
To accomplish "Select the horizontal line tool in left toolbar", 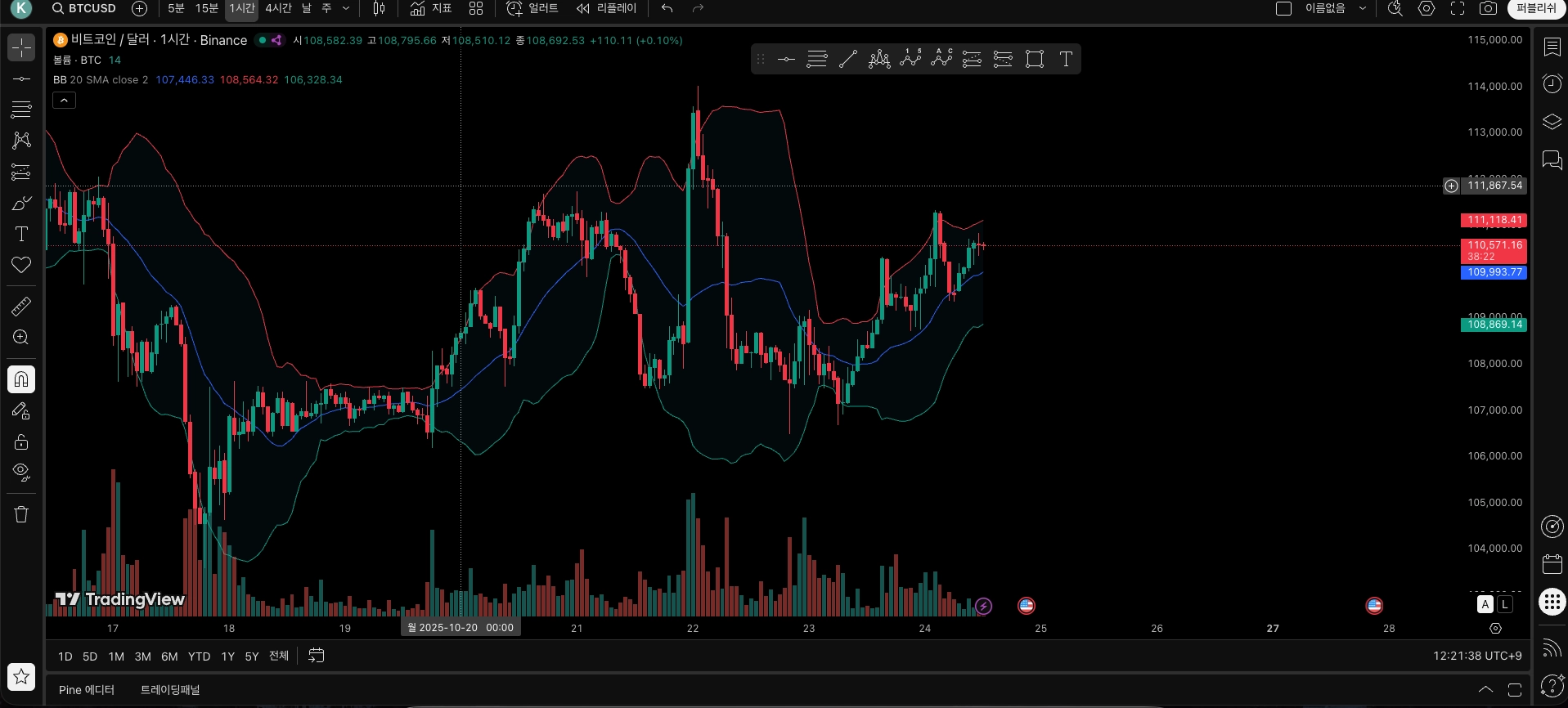I will [21, 78].
